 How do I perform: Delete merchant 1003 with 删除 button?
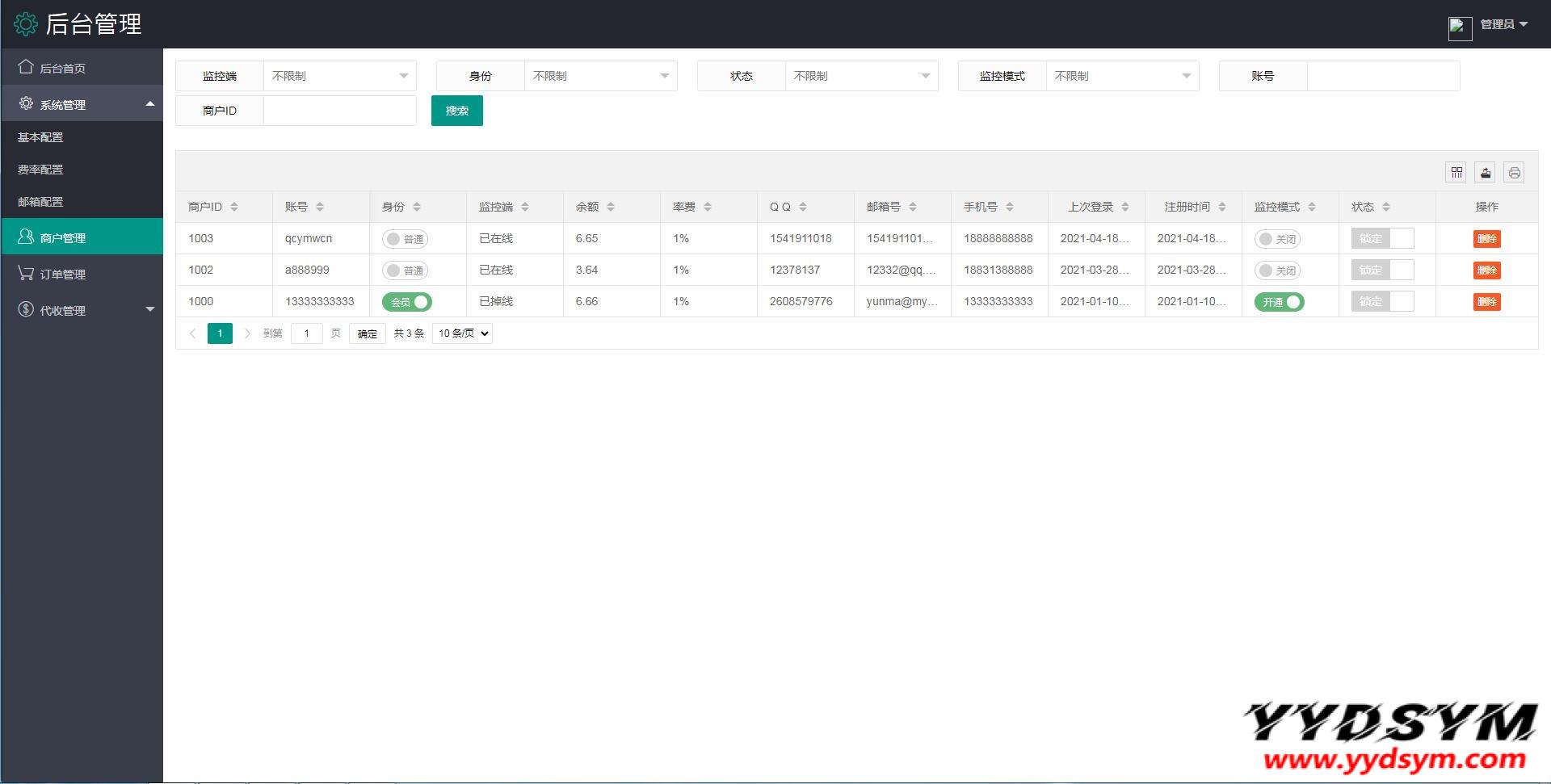[1486, 239]
